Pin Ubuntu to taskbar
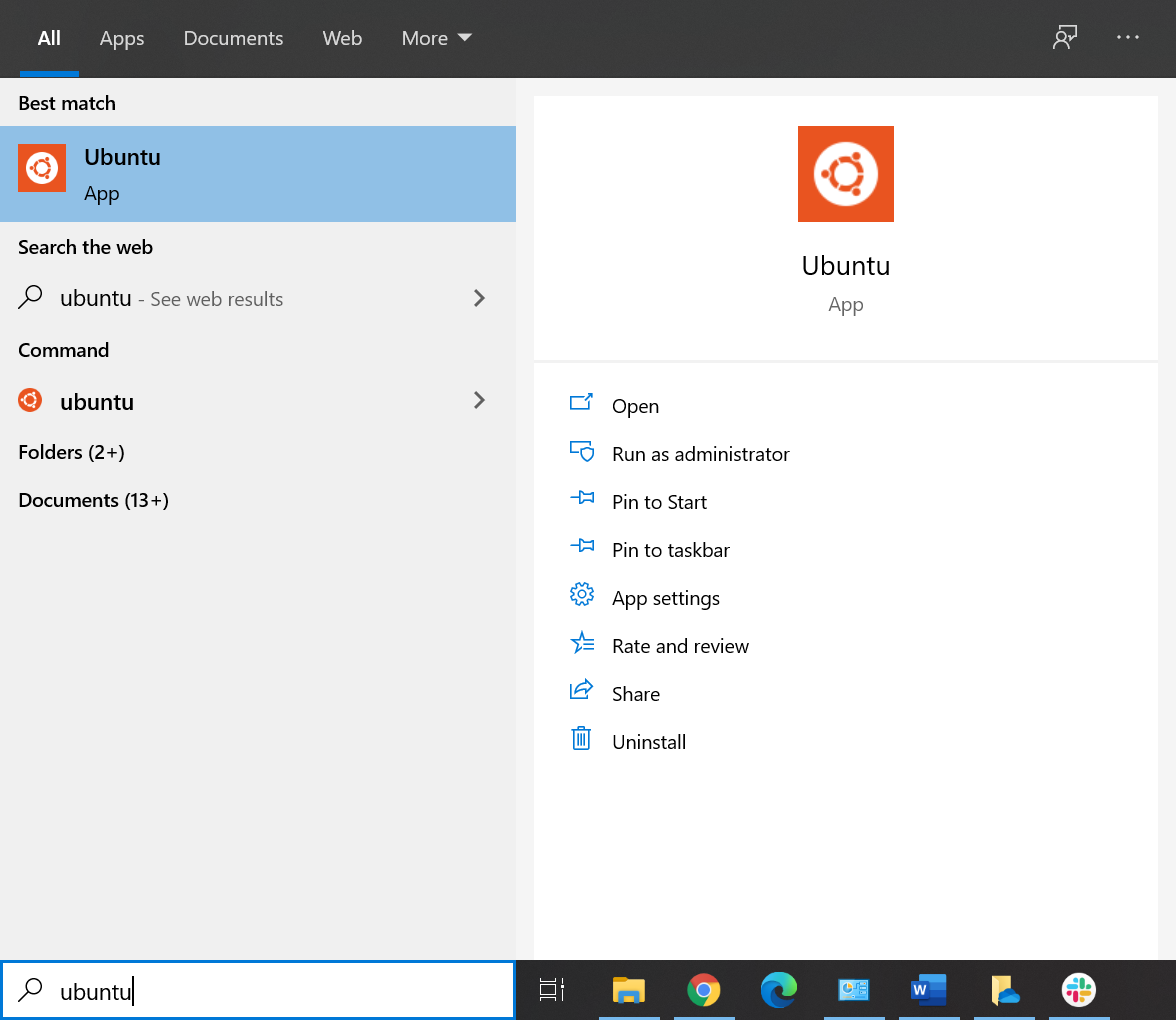Viewport: 1176px width, 1020px height. (671, 549)
